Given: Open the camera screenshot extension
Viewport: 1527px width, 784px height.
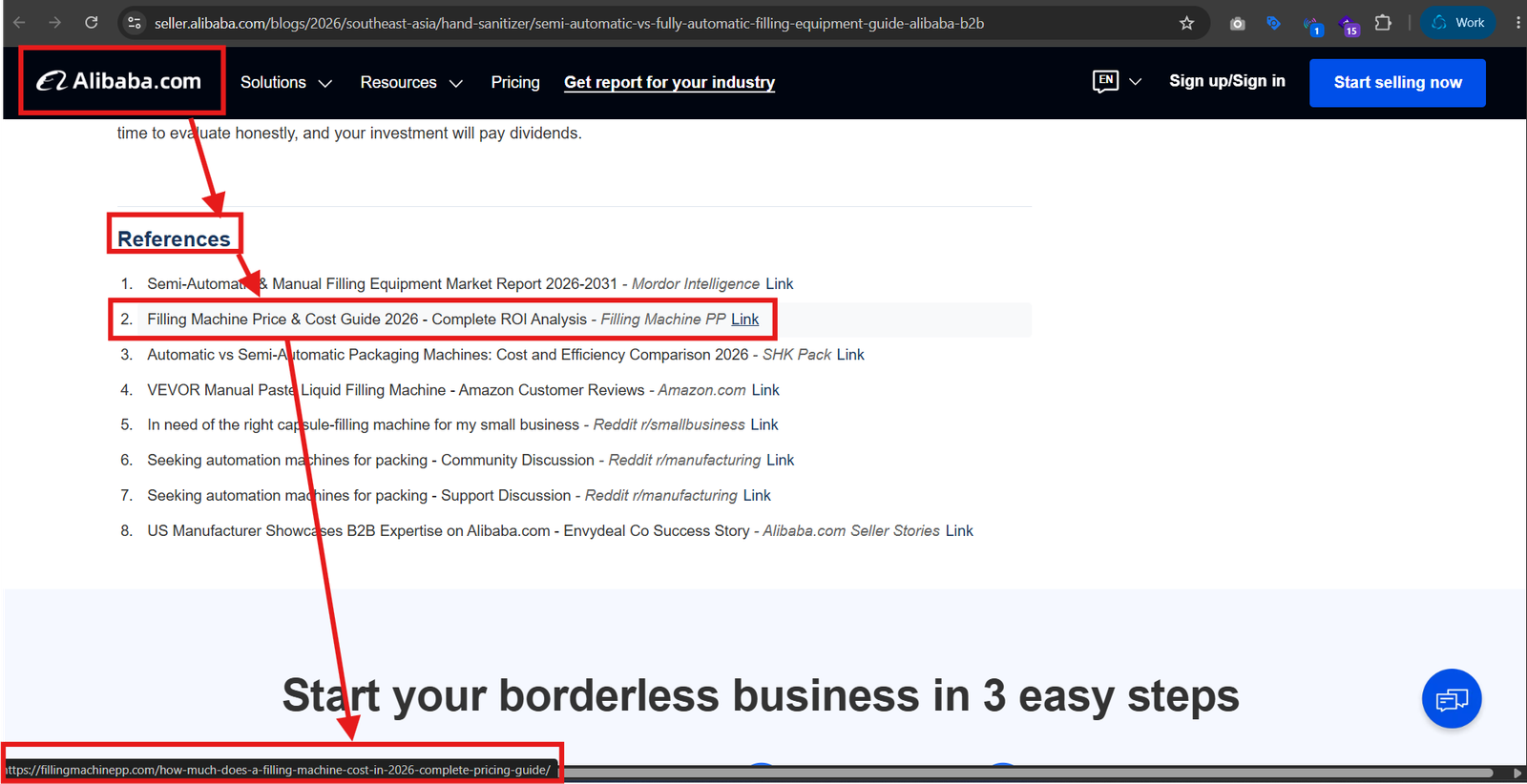Looking at the screenshot, I should tap(1237, 23).
